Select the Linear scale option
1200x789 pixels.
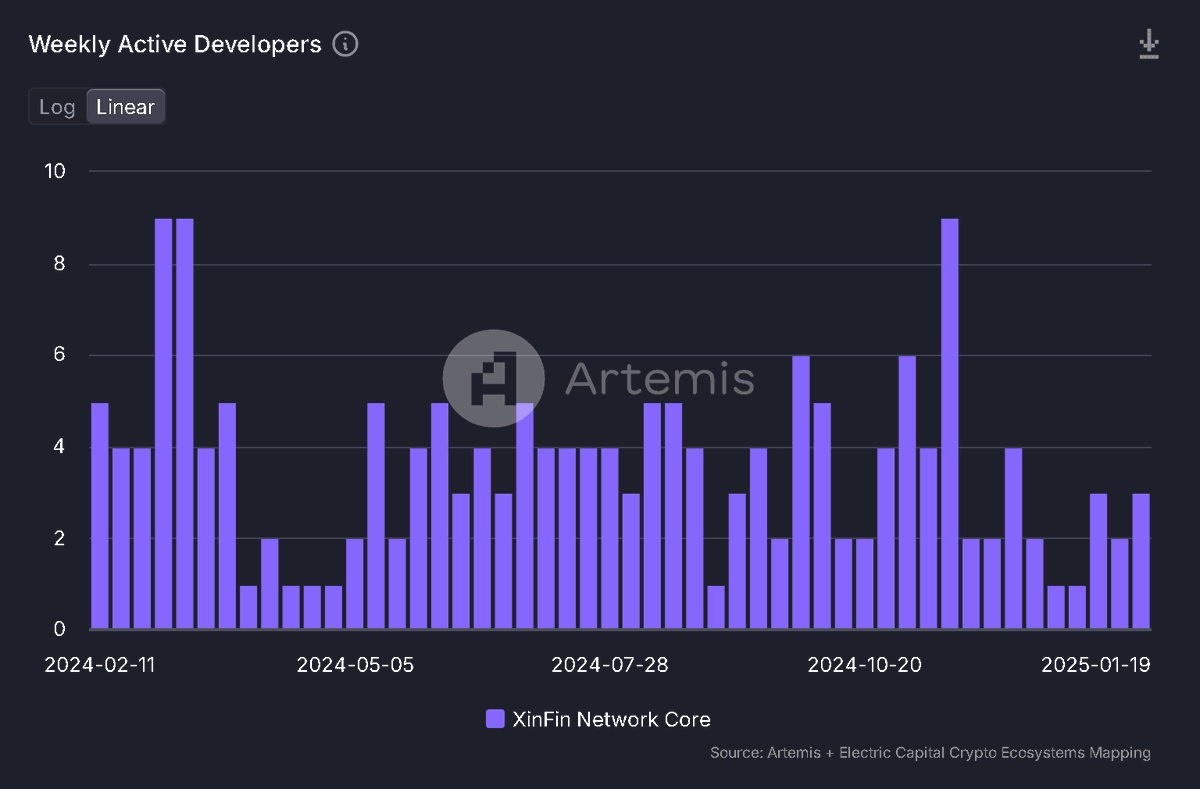(x=126, y=107)
